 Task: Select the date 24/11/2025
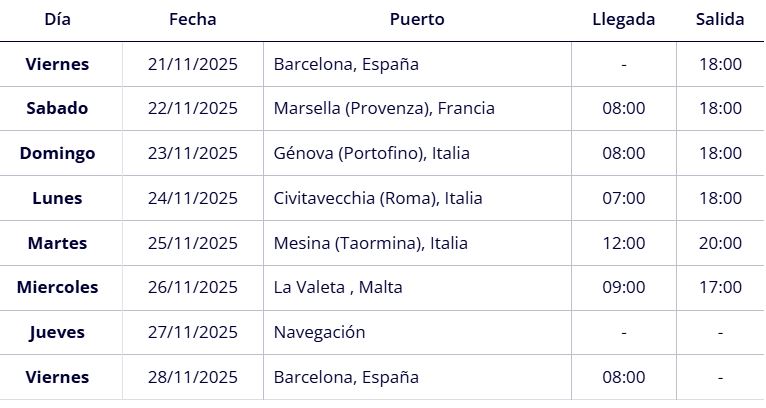tap(192, 198)
